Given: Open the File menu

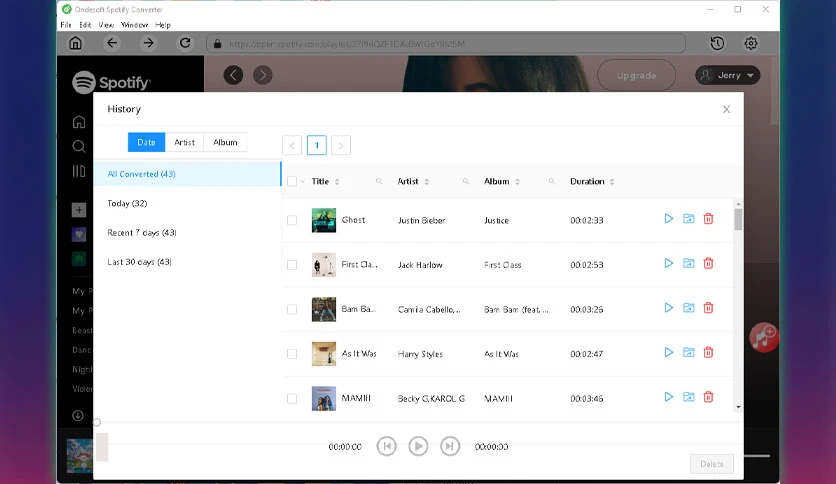Looking at the screenshot, I should 66,25.
